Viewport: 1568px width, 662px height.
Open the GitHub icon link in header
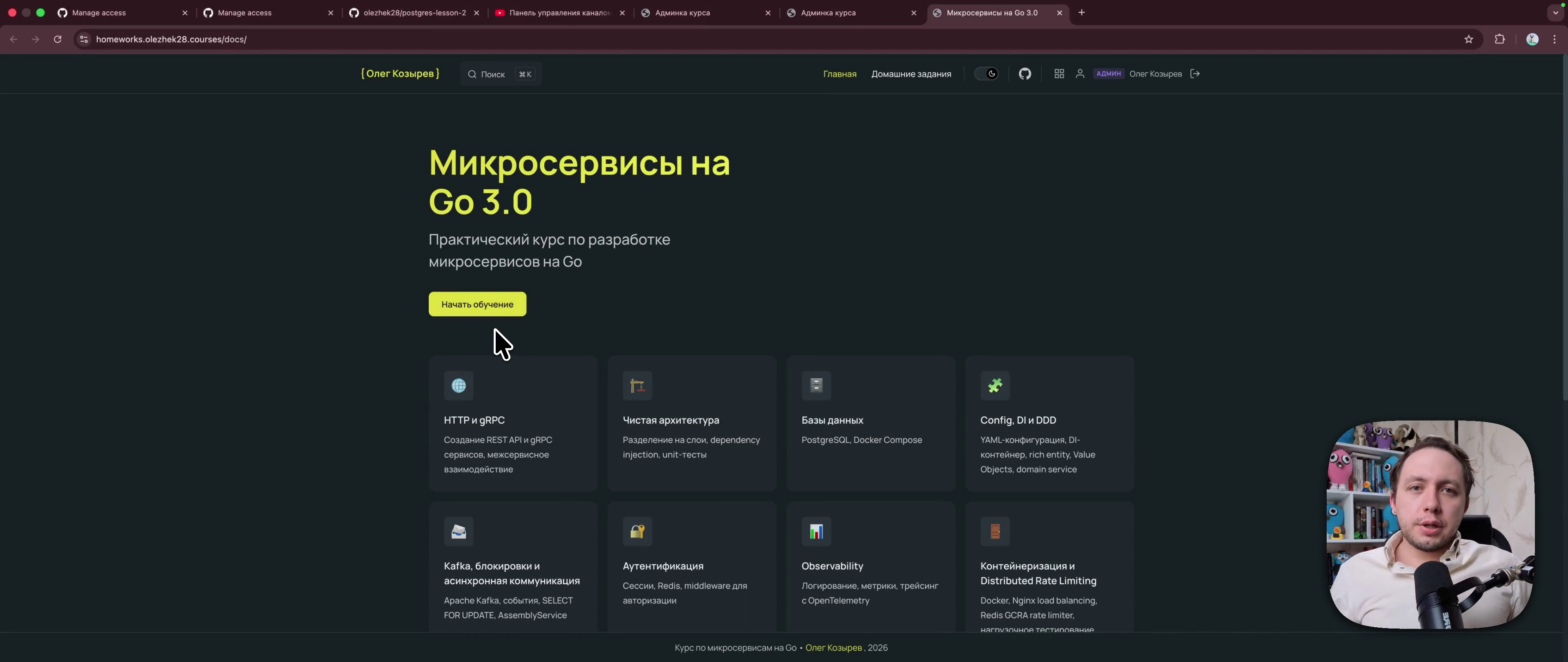pos(1025,74)
